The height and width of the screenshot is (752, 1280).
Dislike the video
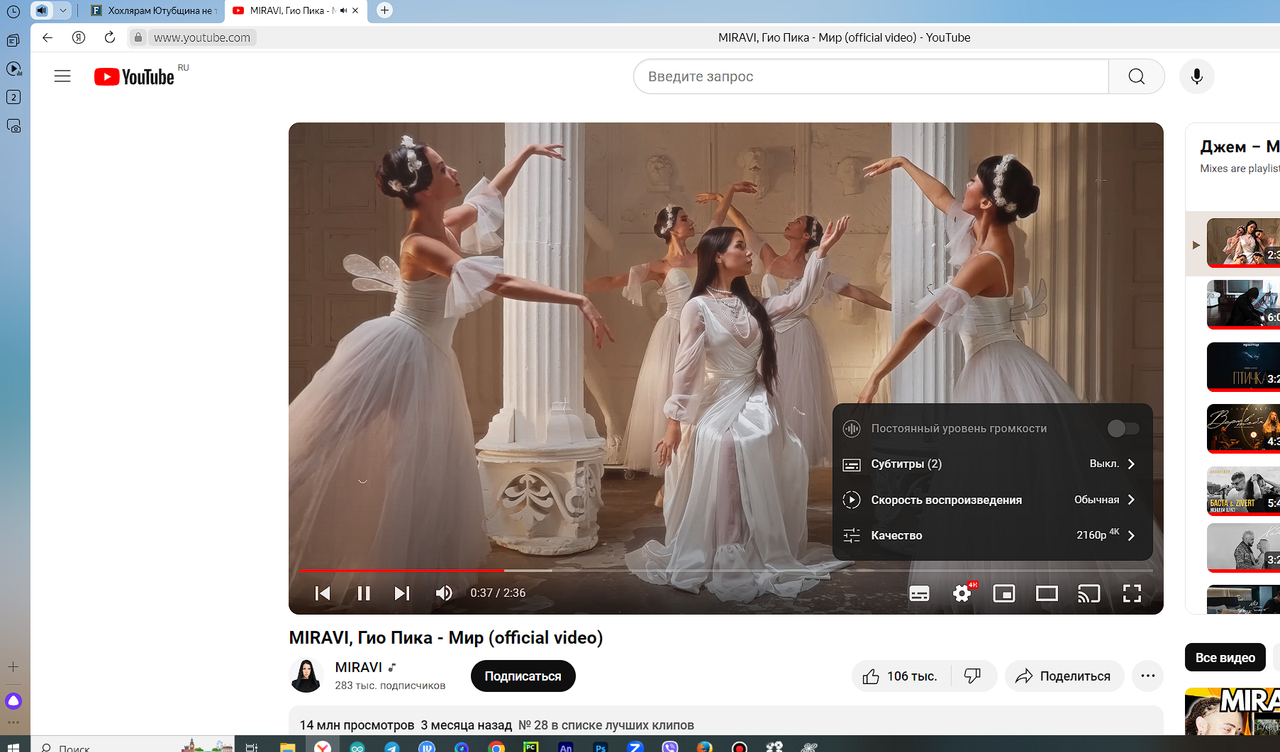point(973,676)
